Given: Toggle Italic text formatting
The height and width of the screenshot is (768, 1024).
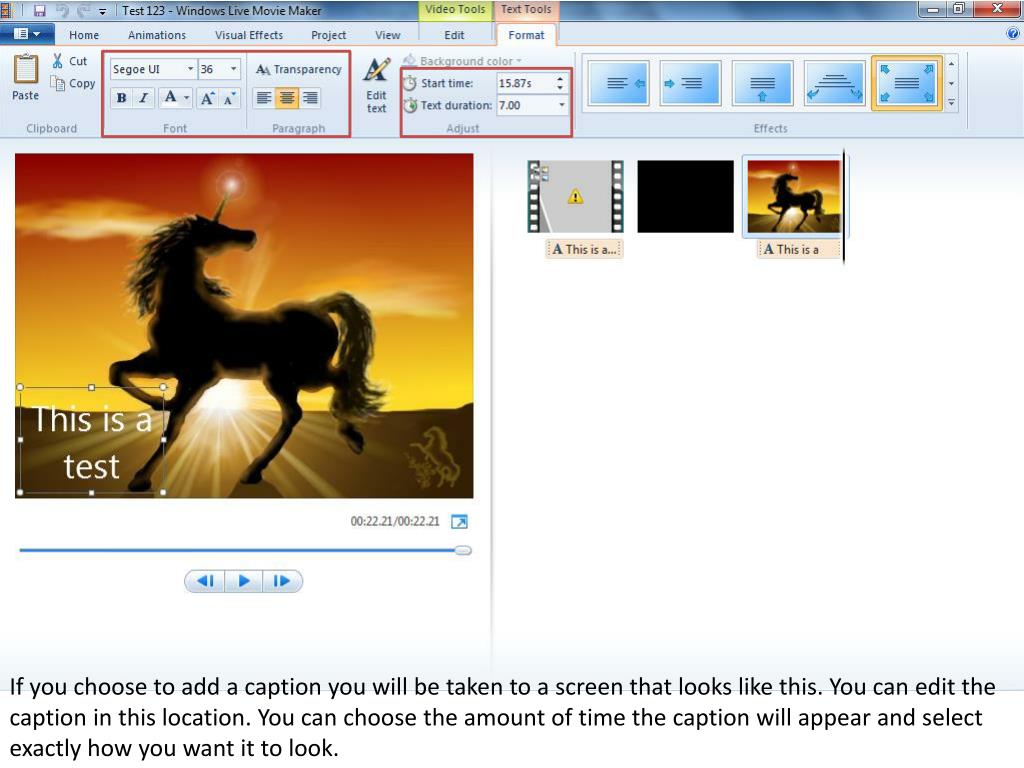Looking at the screenshot, I should coord(143,98).
